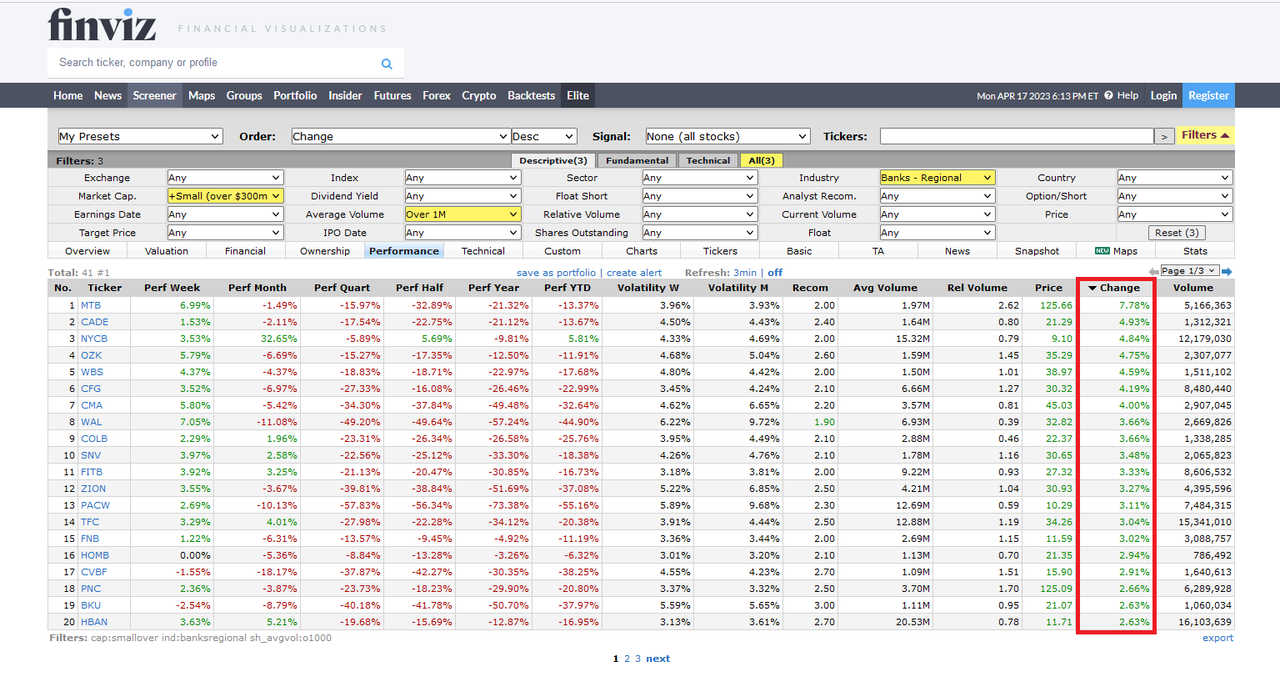Screen dimensions: 1280x683
Task: Open the Maps menu item
Action: [x=201, y=96]
